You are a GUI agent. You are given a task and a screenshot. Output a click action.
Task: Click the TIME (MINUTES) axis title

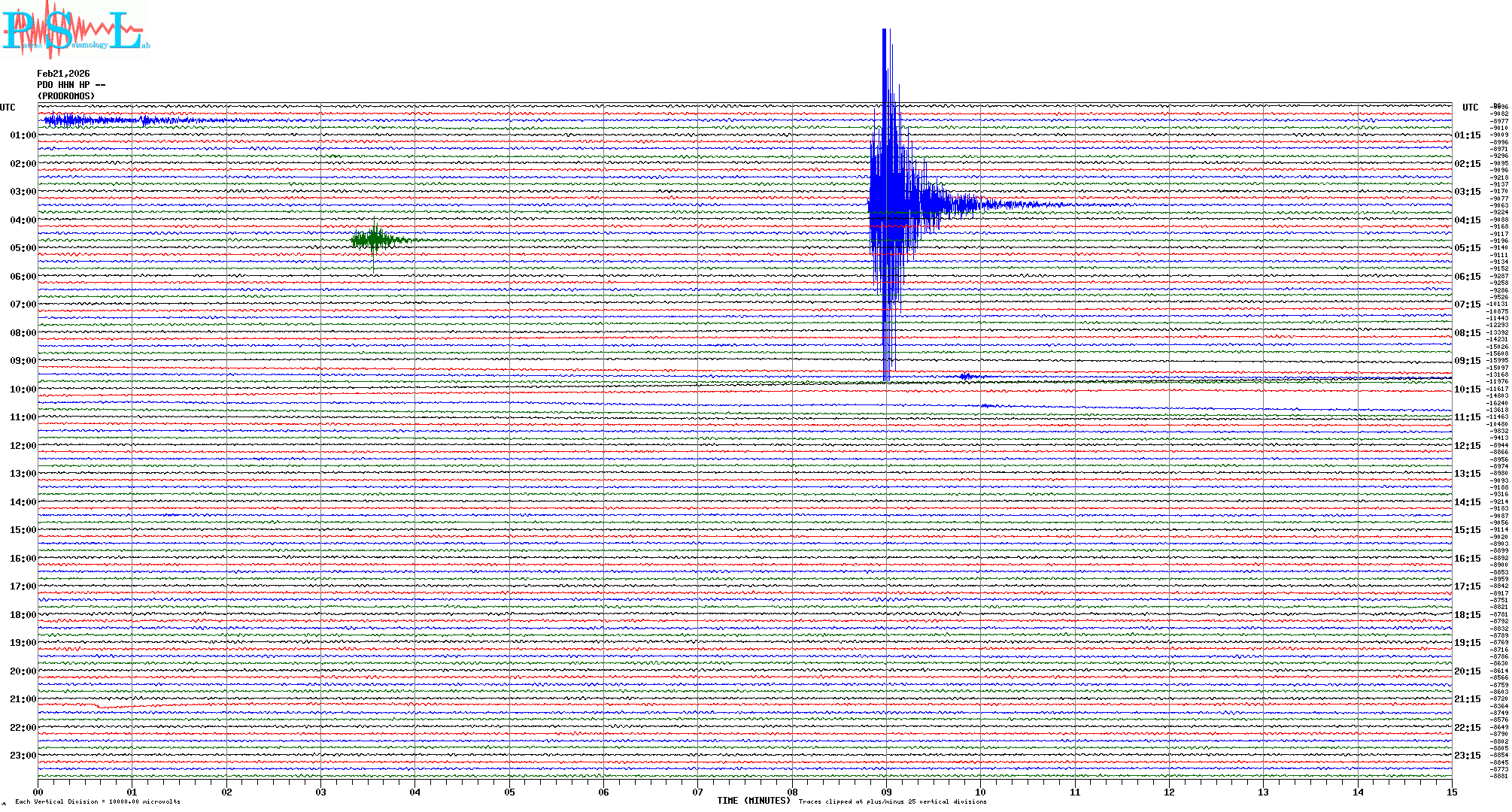(x=754, y=801)
